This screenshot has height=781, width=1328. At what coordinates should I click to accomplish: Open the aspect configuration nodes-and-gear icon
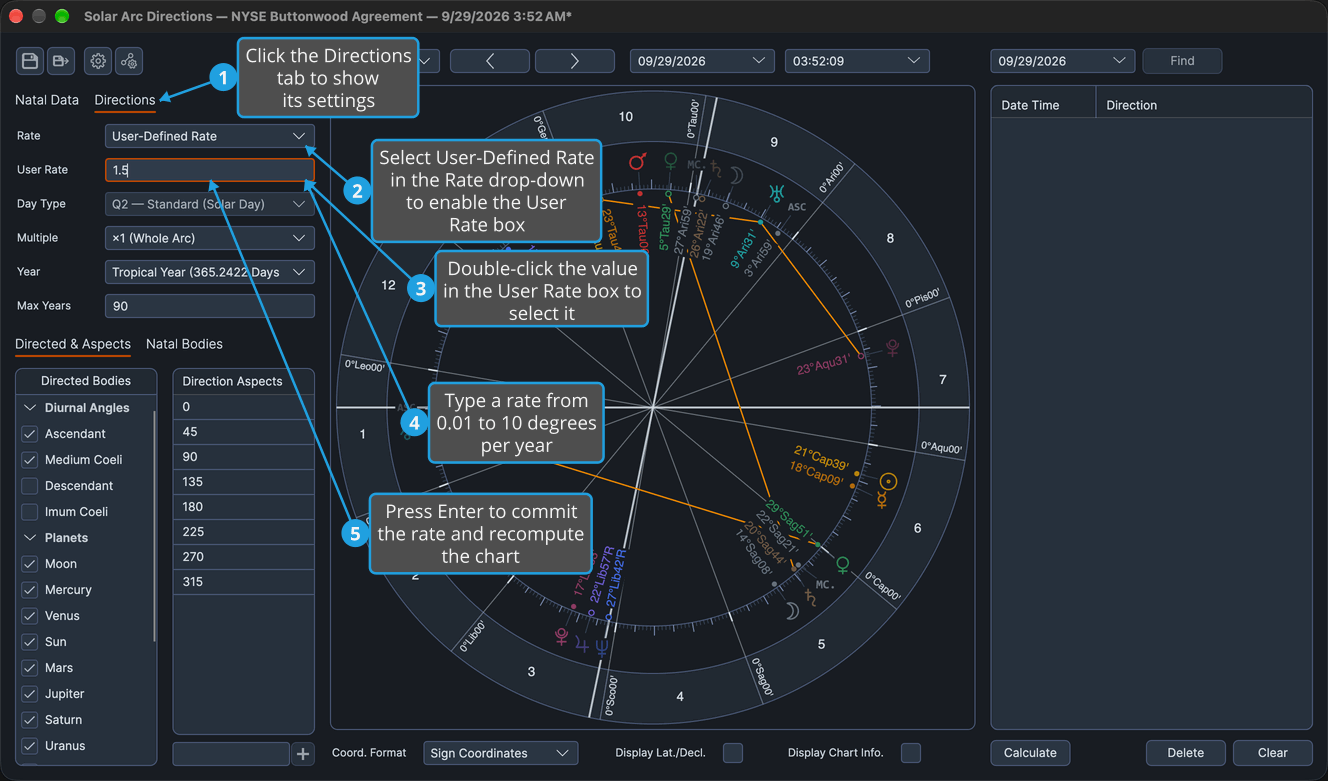point(129,61)
